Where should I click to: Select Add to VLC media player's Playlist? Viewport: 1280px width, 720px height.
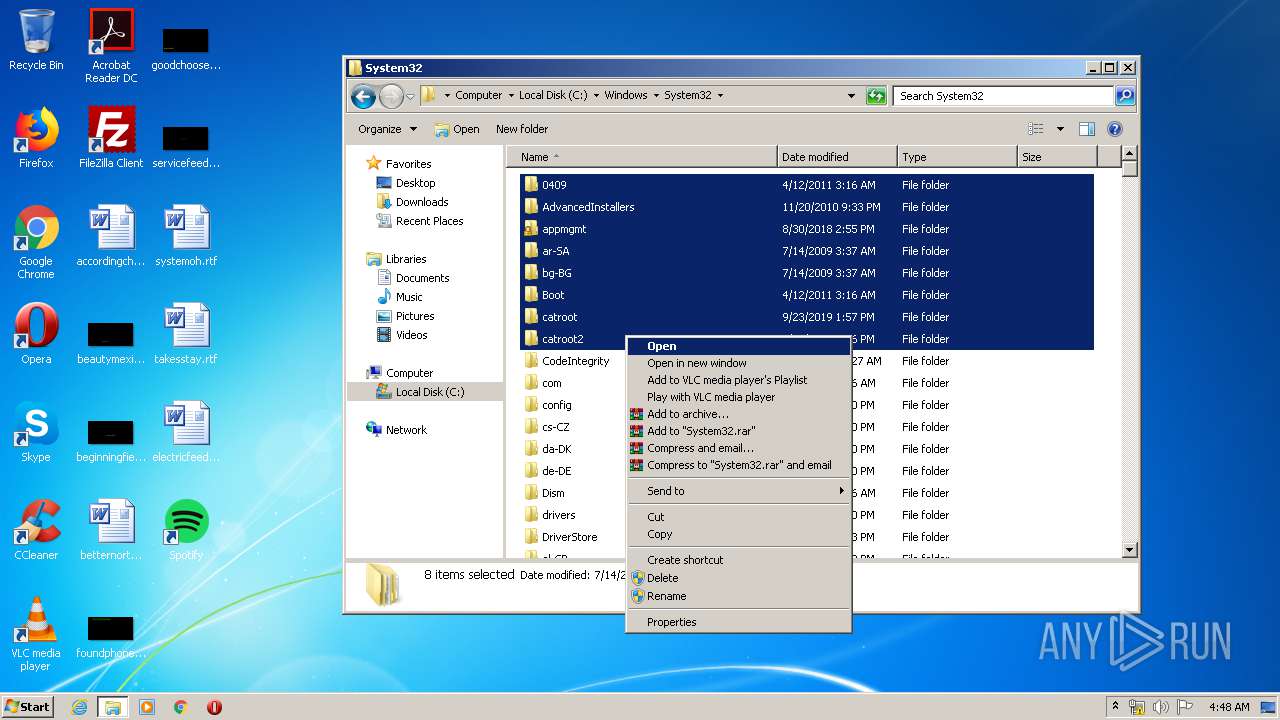click(x=738, y=380)
